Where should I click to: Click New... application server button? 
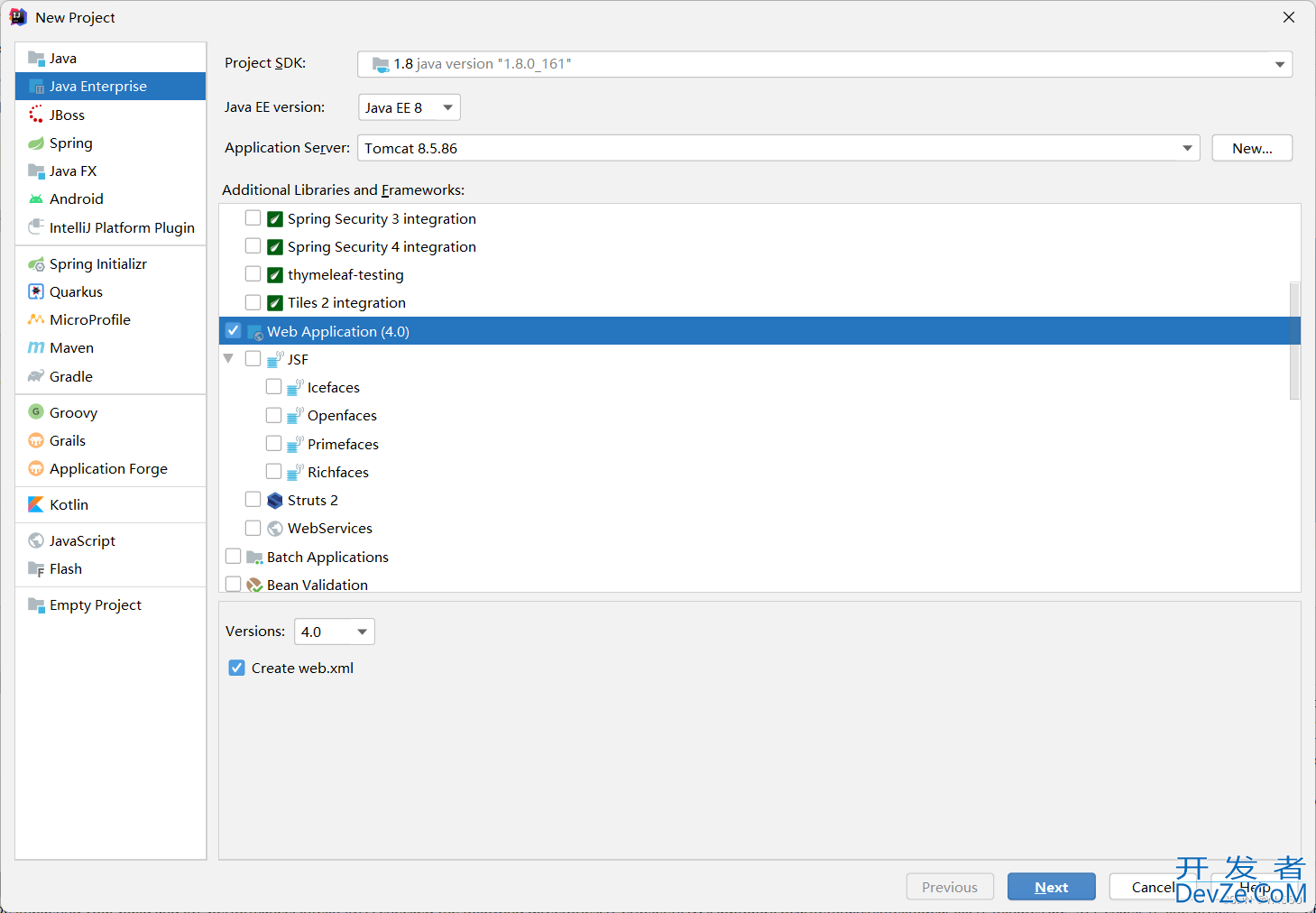click(1252, 148)
